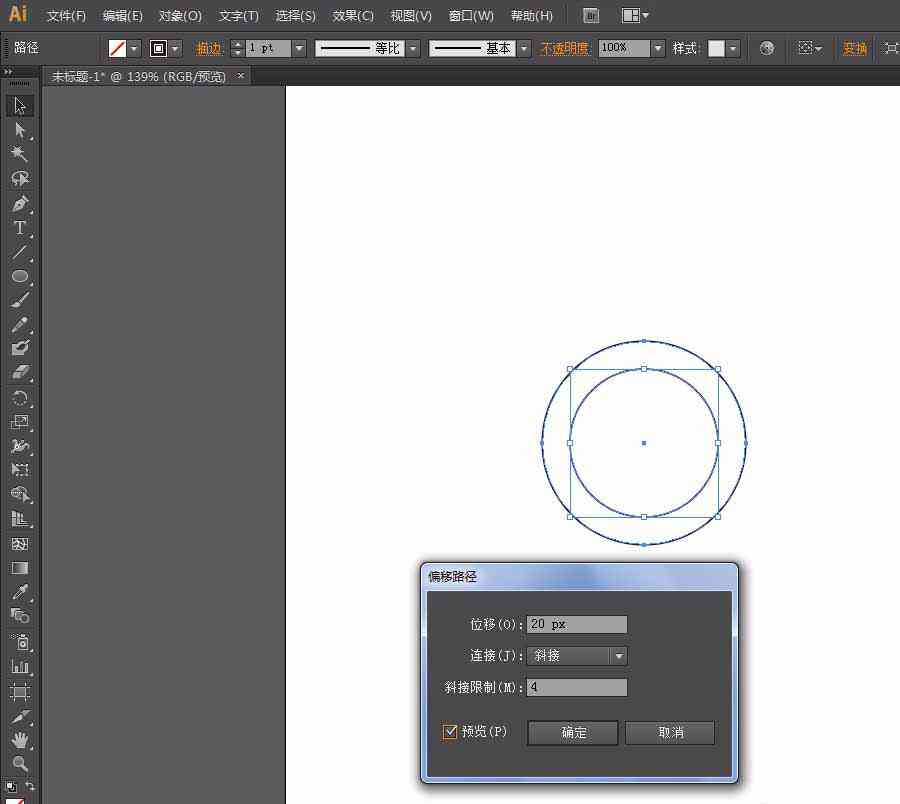Open the arrange documents layout dropdown
The width and height of the screenshot is (900, 804).
[x=635, y=15]
